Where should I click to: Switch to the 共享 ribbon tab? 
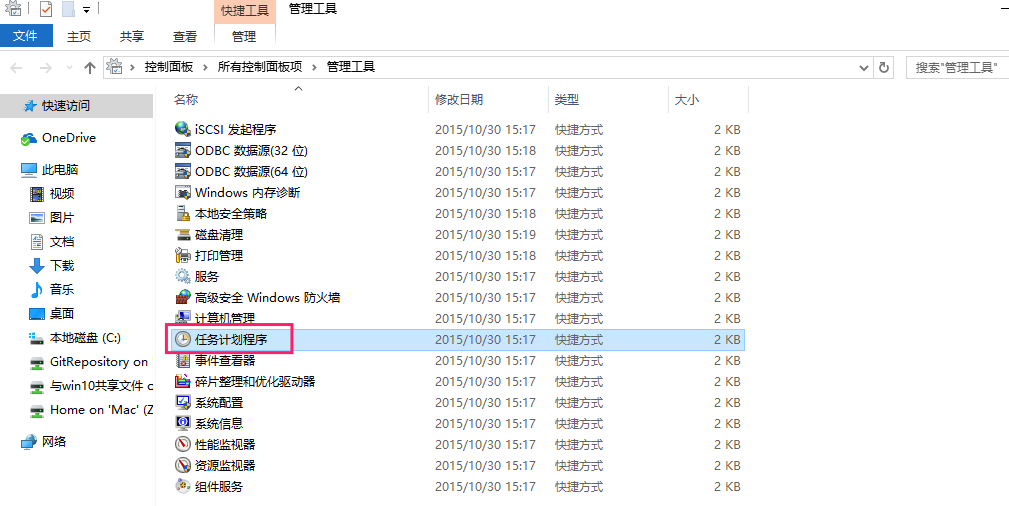pyautogui.click(x=132, y=37)
